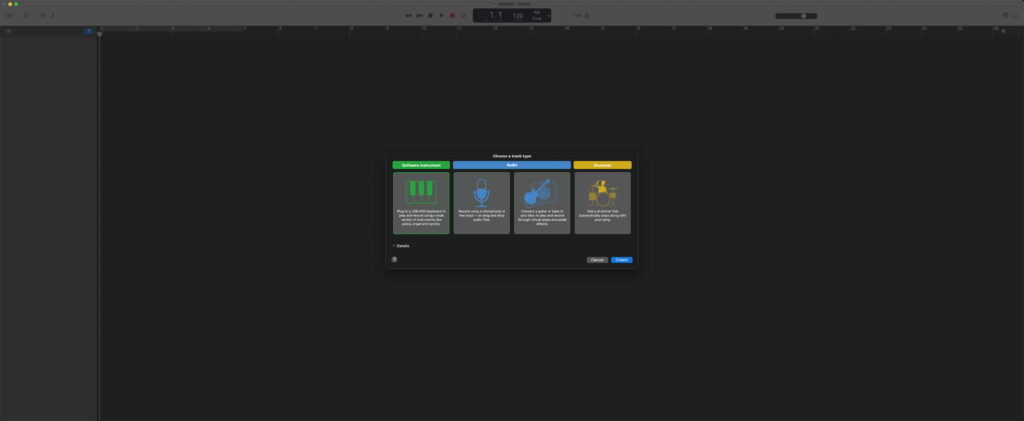The width and height of the screenshot is (1024, 421).
Task: Click the Cancel button
Action: (597, 260)
